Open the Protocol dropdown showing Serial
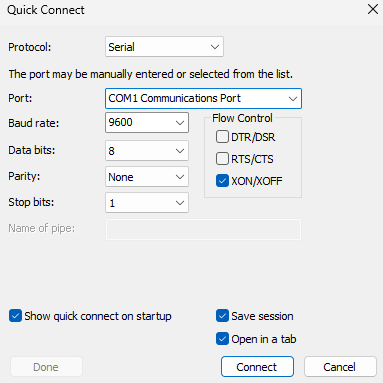The height and width of the screenshot is (383, 383). click(164, 47)
